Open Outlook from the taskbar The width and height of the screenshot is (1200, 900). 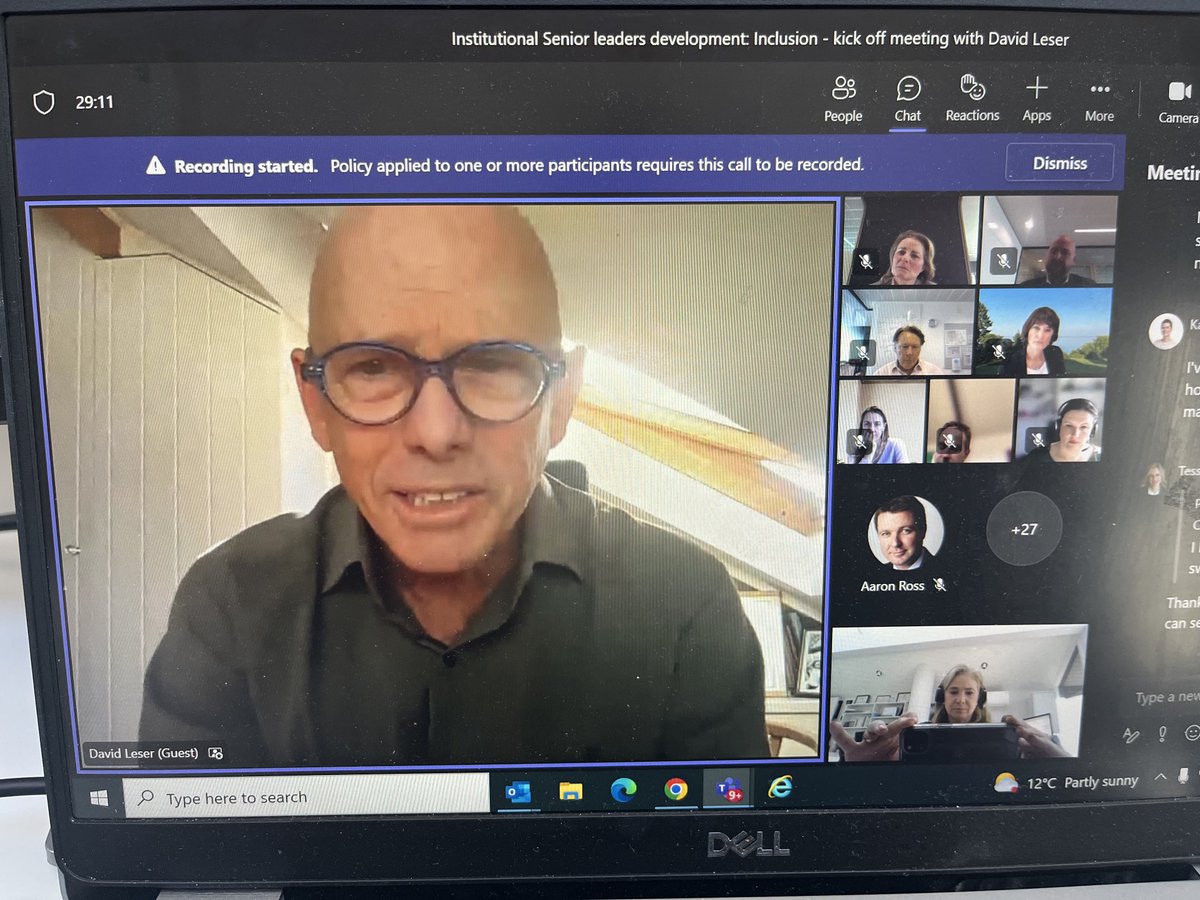(x=519, y=792)
